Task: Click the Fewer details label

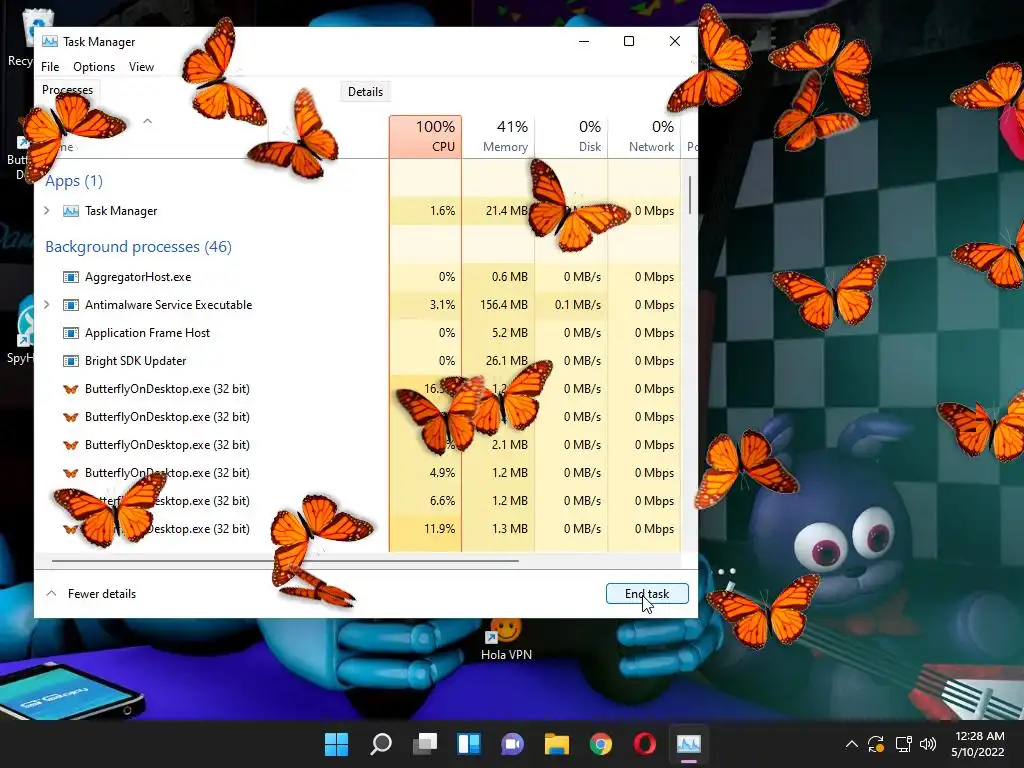Action: (x=102, y=594)
